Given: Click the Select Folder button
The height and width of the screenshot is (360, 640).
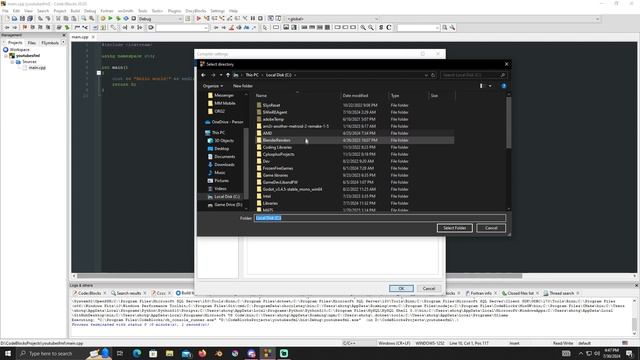Looking at the screenshot, I should tap(455, 228).
